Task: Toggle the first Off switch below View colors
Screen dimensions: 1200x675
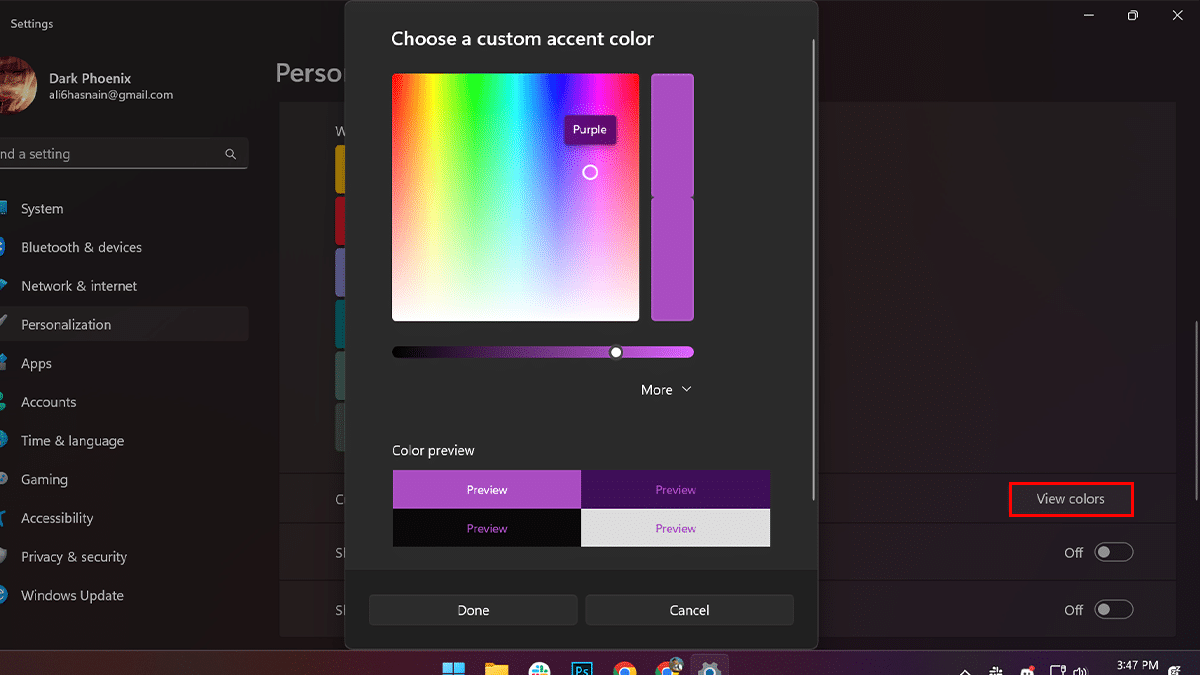Action: point(1113,553)
